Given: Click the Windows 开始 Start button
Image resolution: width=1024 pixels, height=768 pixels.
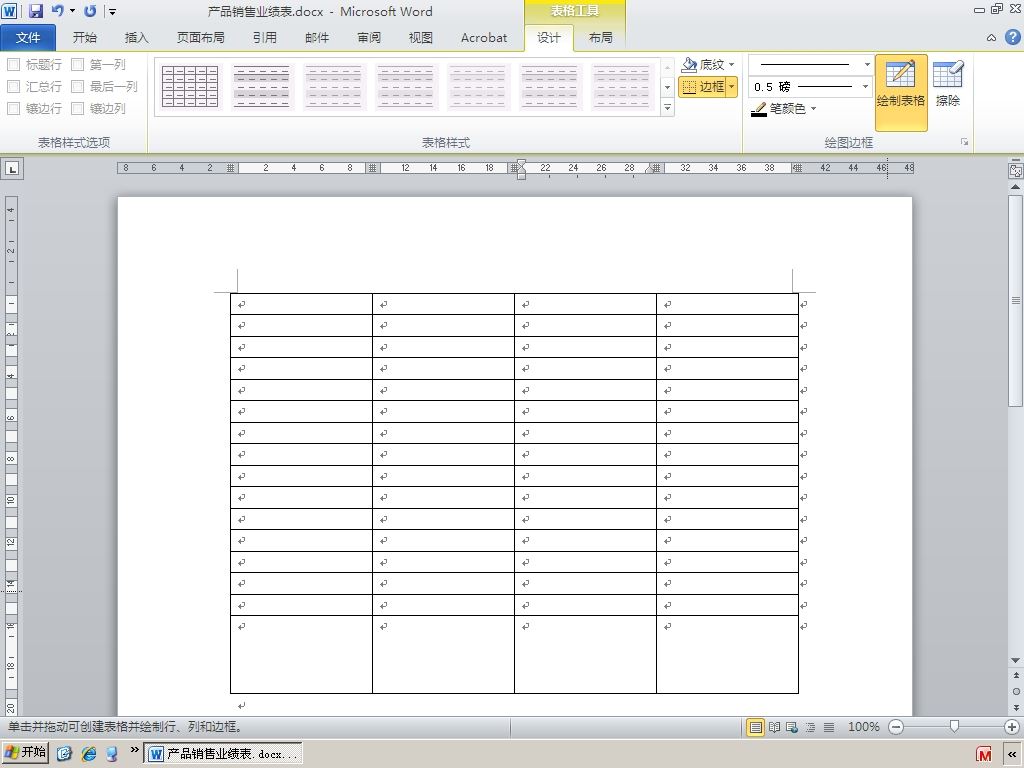Looking at the screenshot, I should (x=25, y=753).
